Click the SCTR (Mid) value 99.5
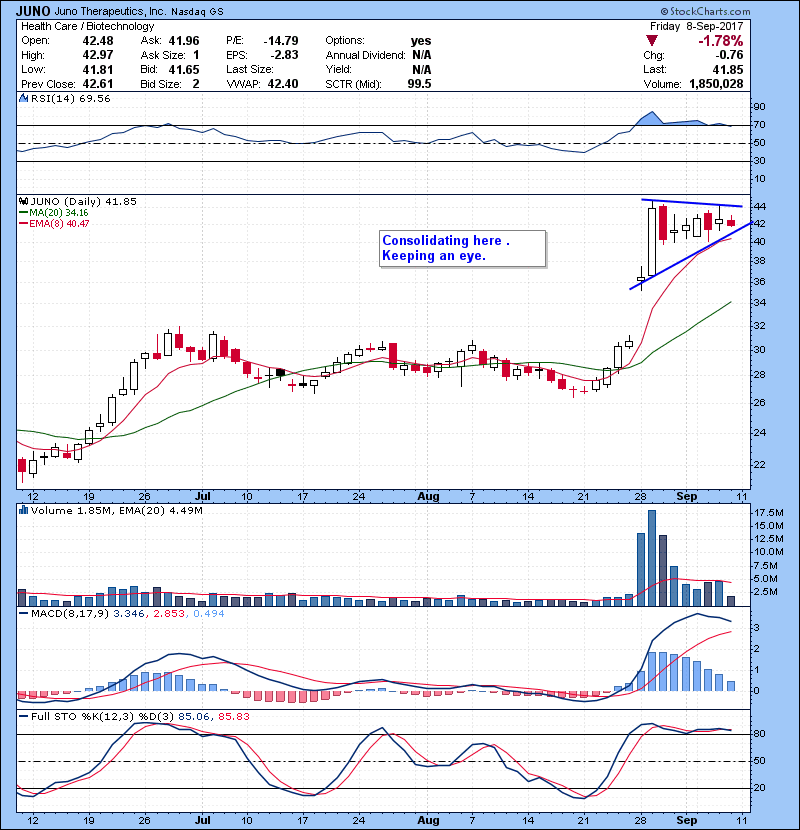The image size is (800, 830). click(419, 84)
